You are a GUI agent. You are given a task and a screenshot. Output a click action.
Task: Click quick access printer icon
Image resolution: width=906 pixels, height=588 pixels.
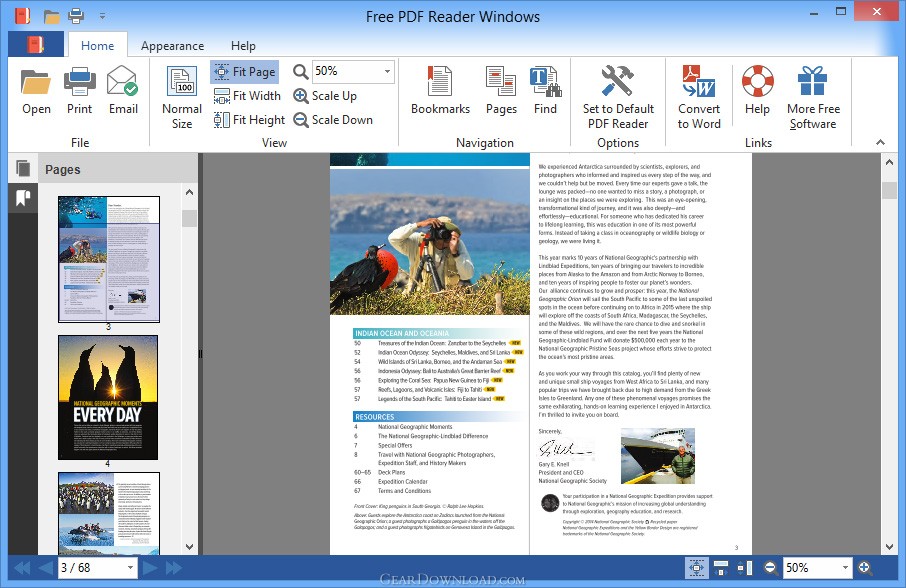click(76, 16)
